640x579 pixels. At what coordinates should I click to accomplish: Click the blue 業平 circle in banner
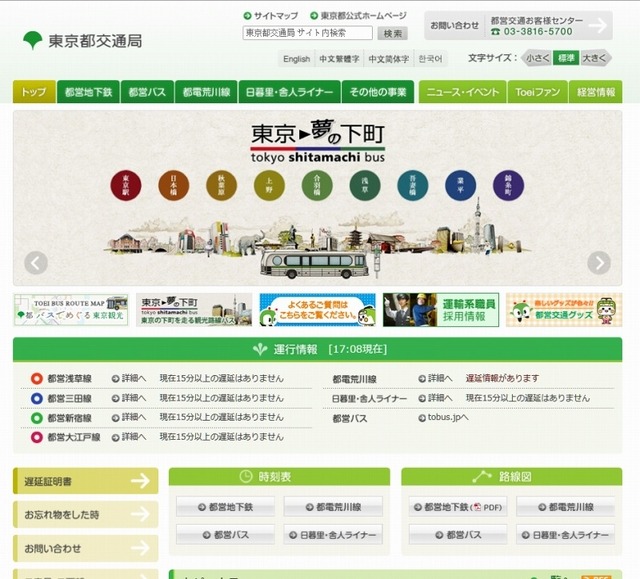click(x=460, y=185)
